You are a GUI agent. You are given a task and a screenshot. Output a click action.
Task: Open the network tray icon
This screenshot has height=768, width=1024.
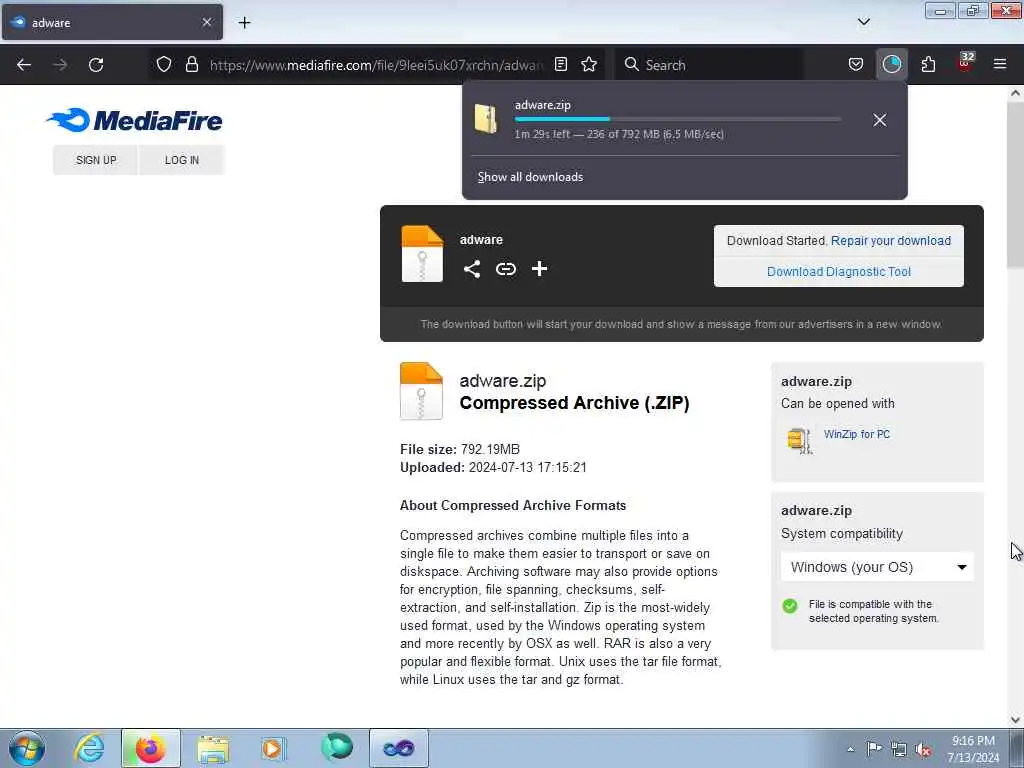point(899,749)
